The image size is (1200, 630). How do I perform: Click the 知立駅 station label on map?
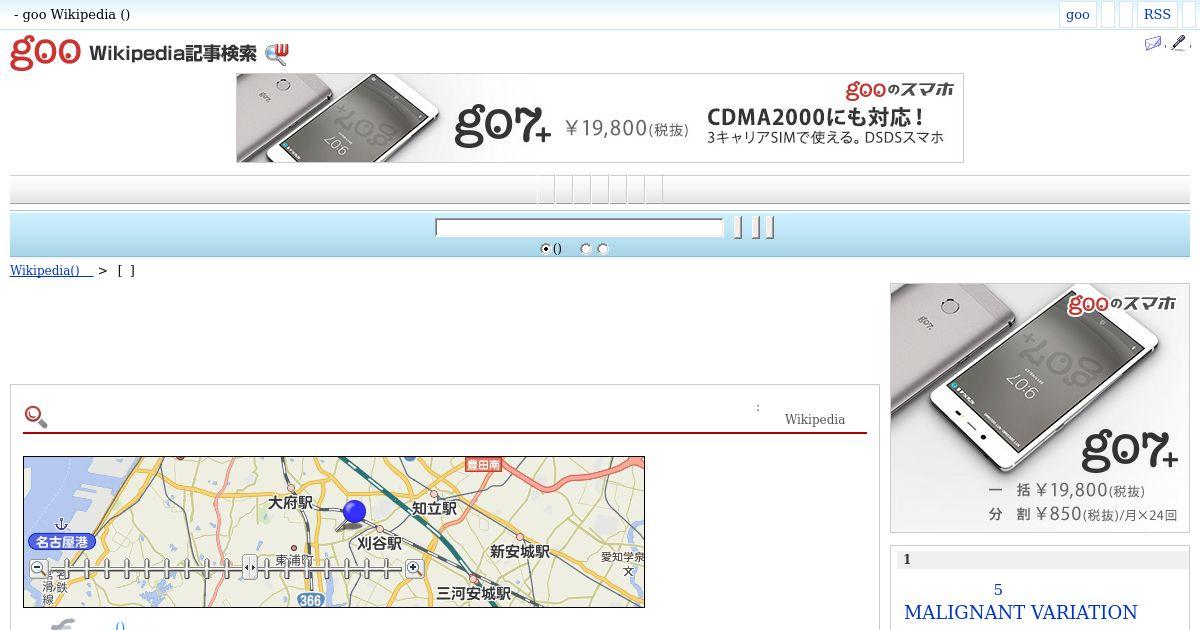[x=434, y=508]
